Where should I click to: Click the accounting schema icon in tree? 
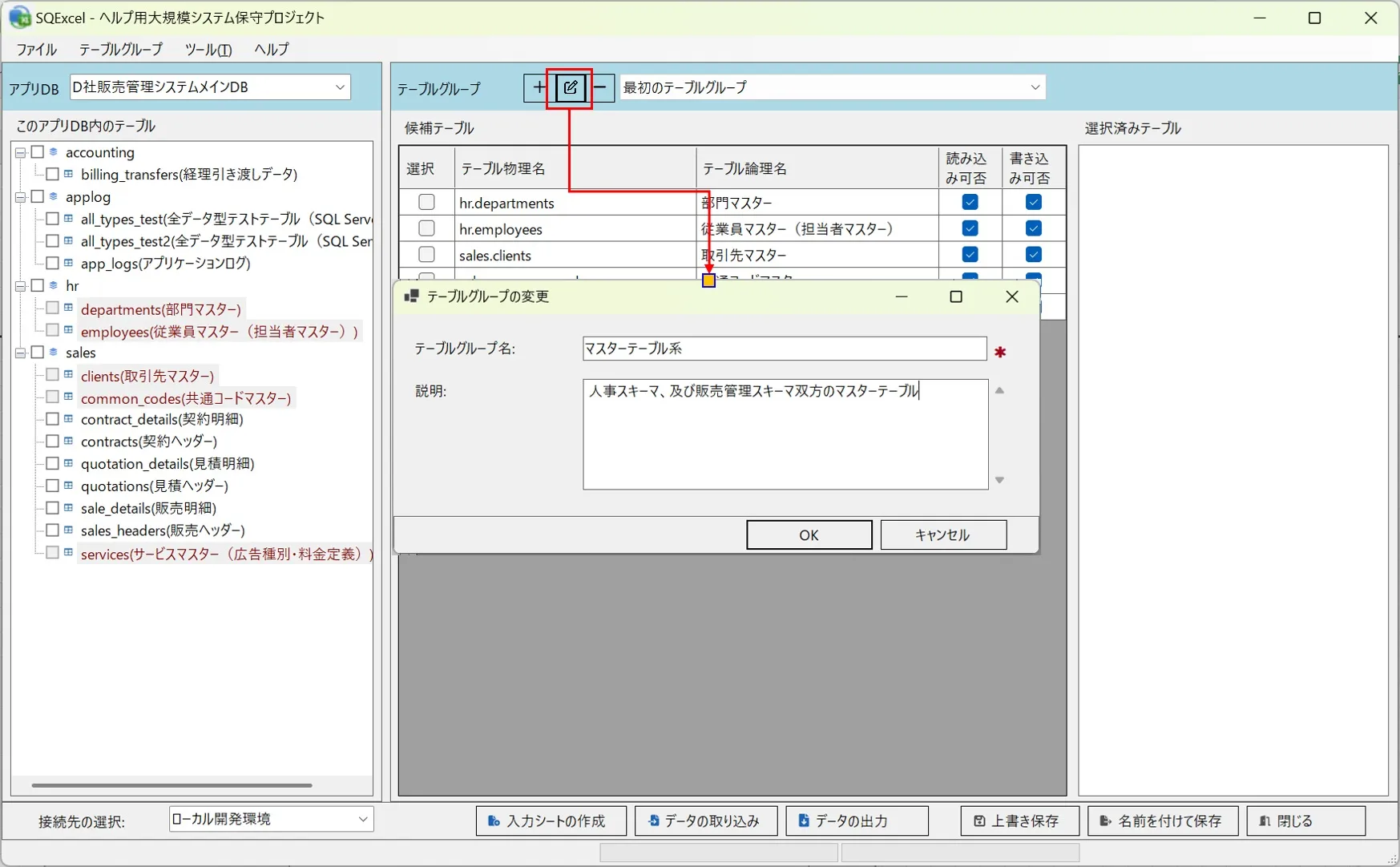point(54,152)
